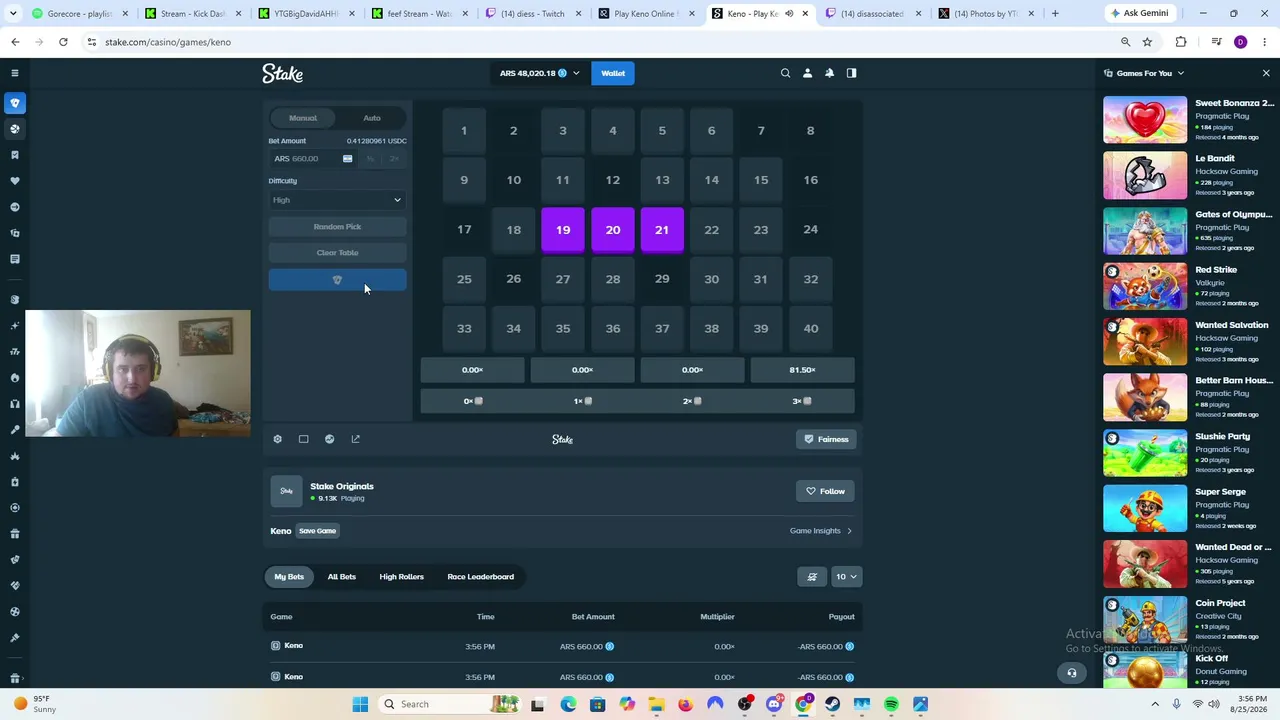
Task: Open the Fairness button
Action: tap(827, 439)
